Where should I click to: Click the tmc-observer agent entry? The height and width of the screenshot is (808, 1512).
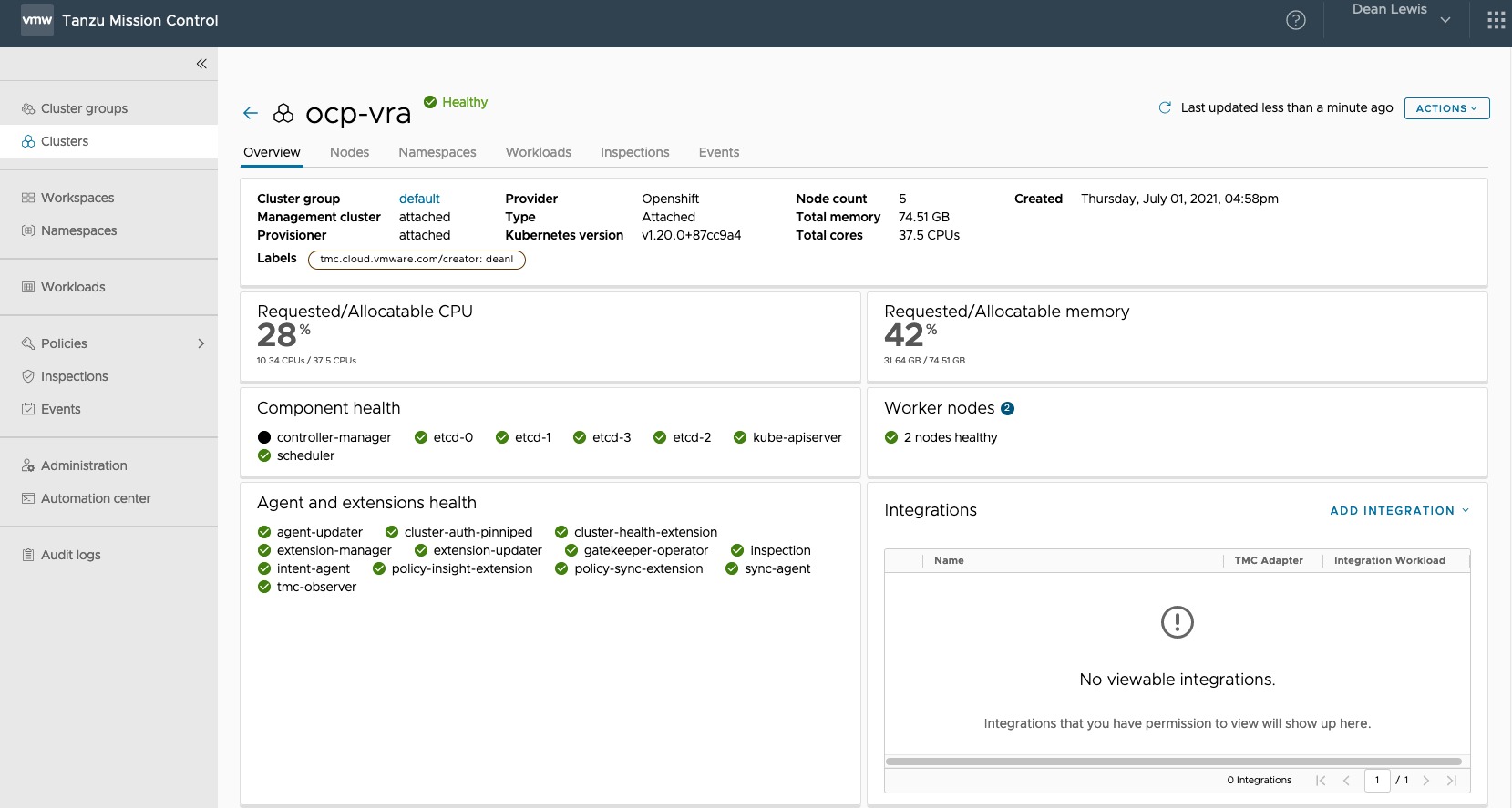point(307,587)
